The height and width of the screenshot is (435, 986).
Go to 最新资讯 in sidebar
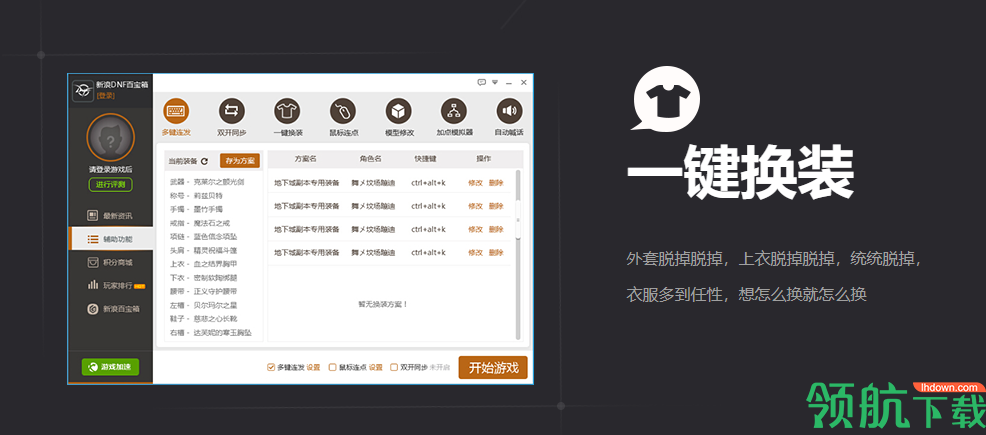(x=111, y=216)
